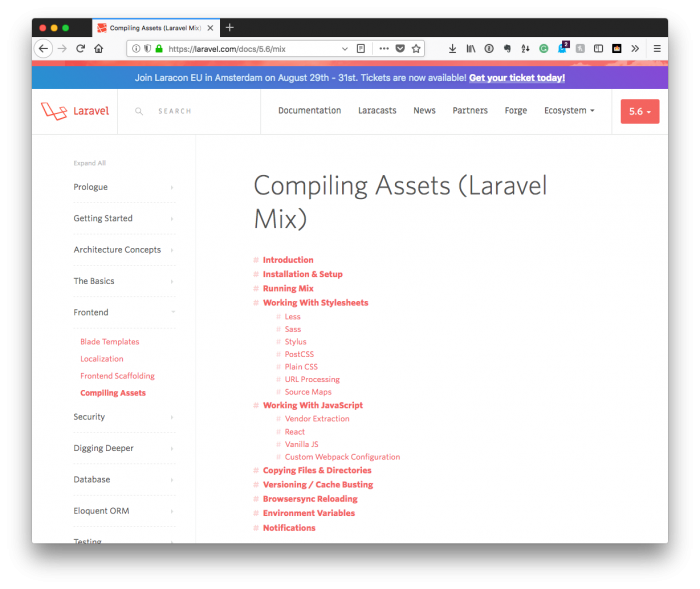Open the Library bookshelf icon

click(471, 49)
